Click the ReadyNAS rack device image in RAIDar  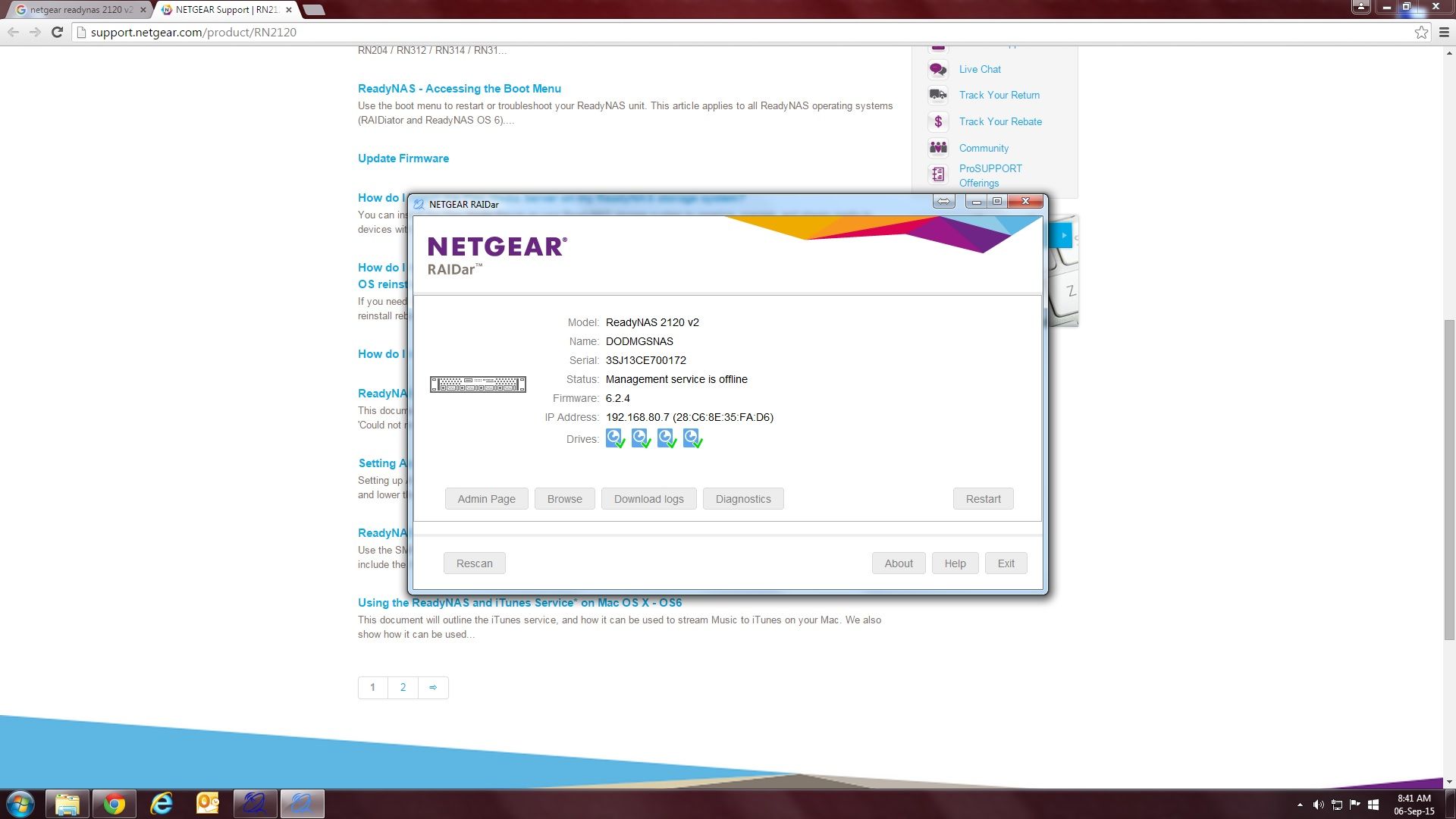[x=478, y=384]
